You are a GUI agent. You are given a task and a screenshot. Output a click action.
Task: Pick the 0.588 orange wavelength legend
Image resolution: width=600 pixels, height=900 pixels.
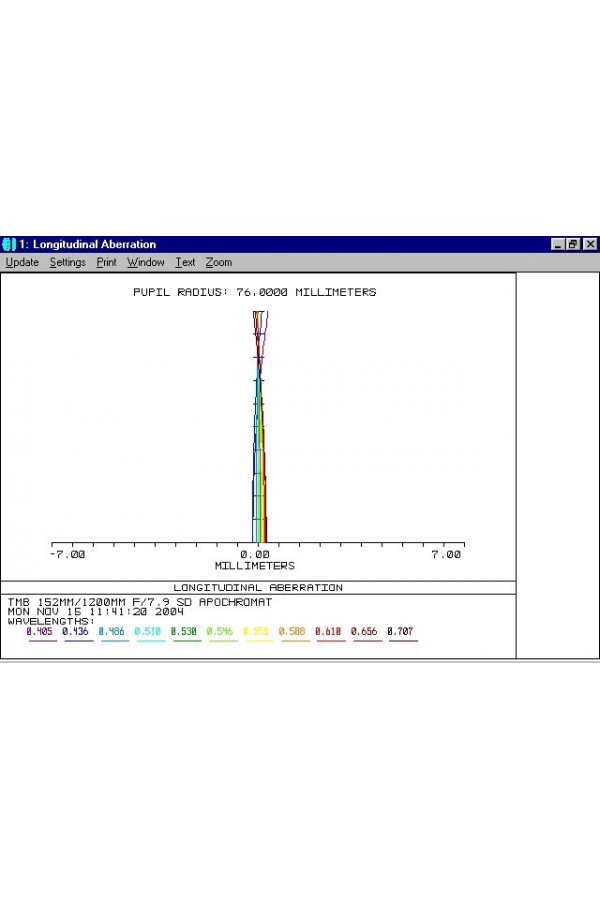coord(293,632)
